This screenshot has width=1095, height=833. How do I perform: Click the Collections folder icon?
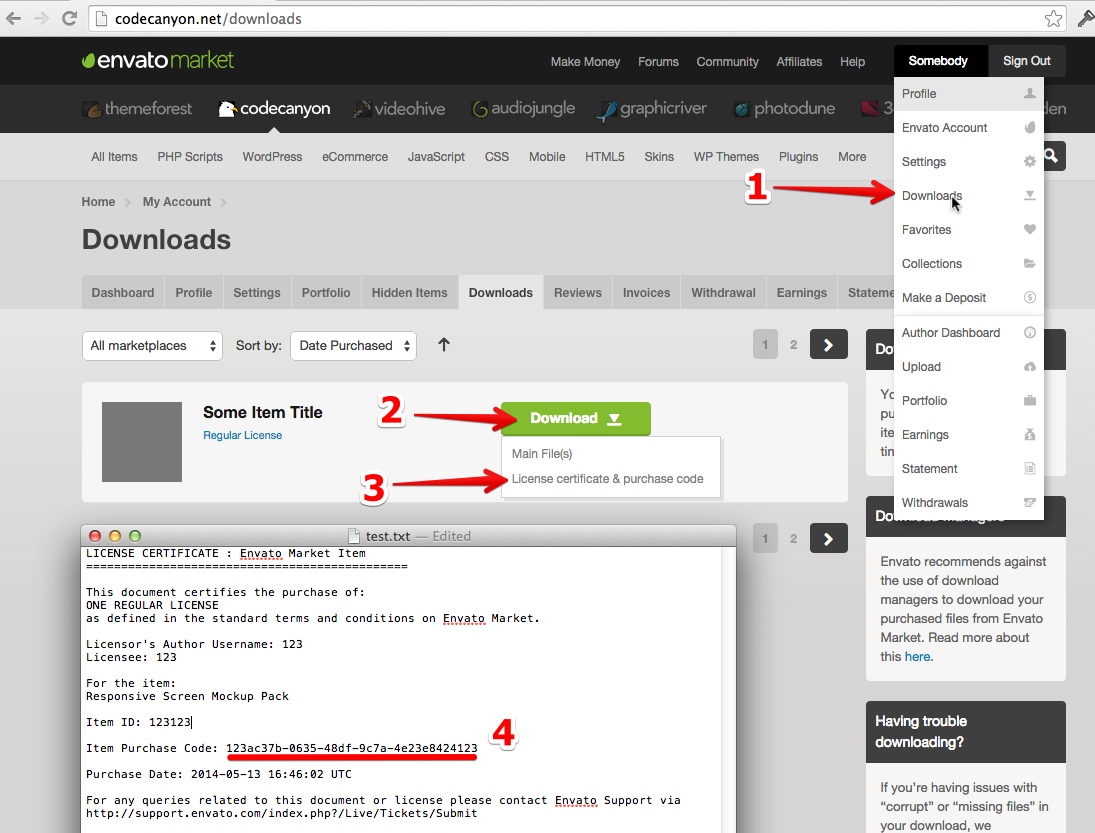(1029, 263)
